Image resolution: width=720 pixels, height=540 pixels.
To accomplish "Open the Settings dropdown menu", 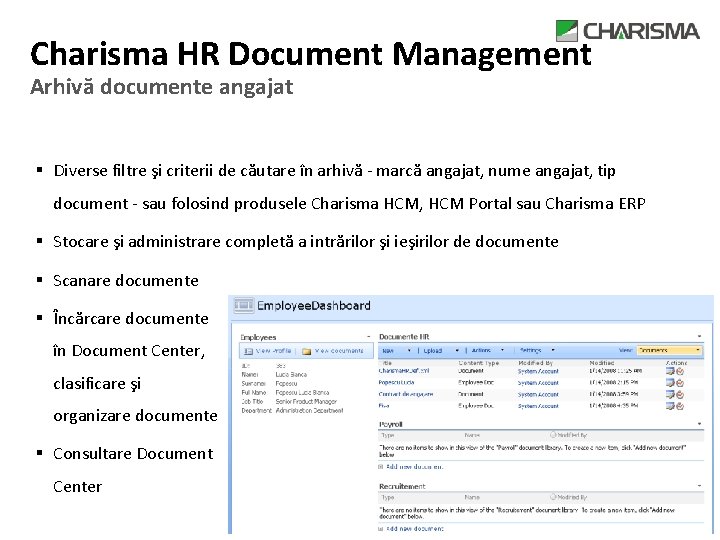I will (537, 350).
